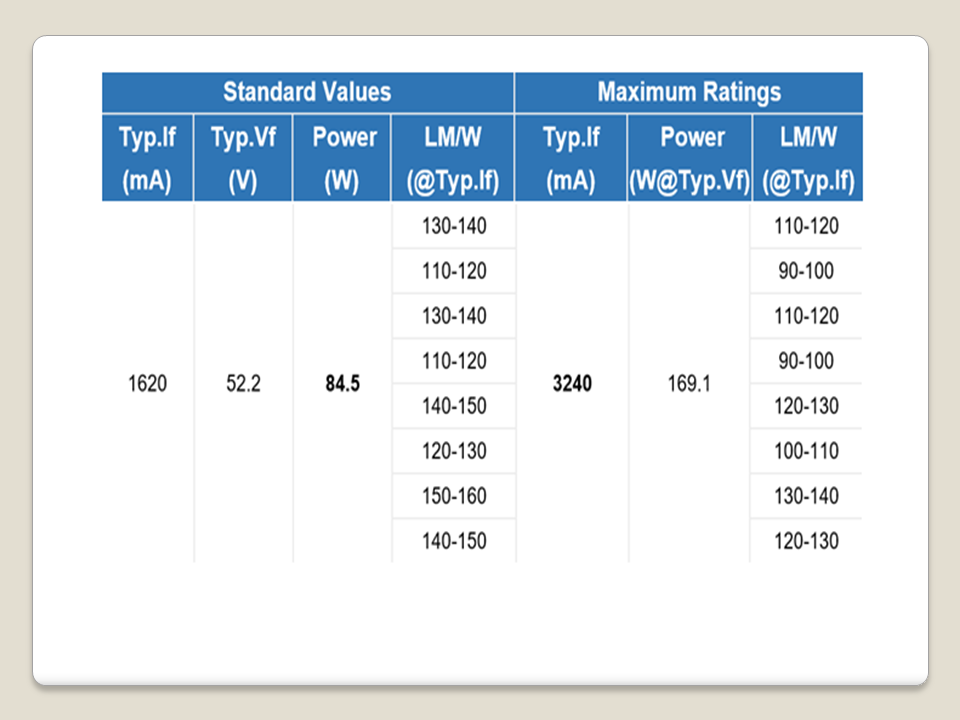Image resolution: width=960 pixels, height=720 pixels.
Task: Click LM/W header under Standard Values
Action: click(453, 159)
